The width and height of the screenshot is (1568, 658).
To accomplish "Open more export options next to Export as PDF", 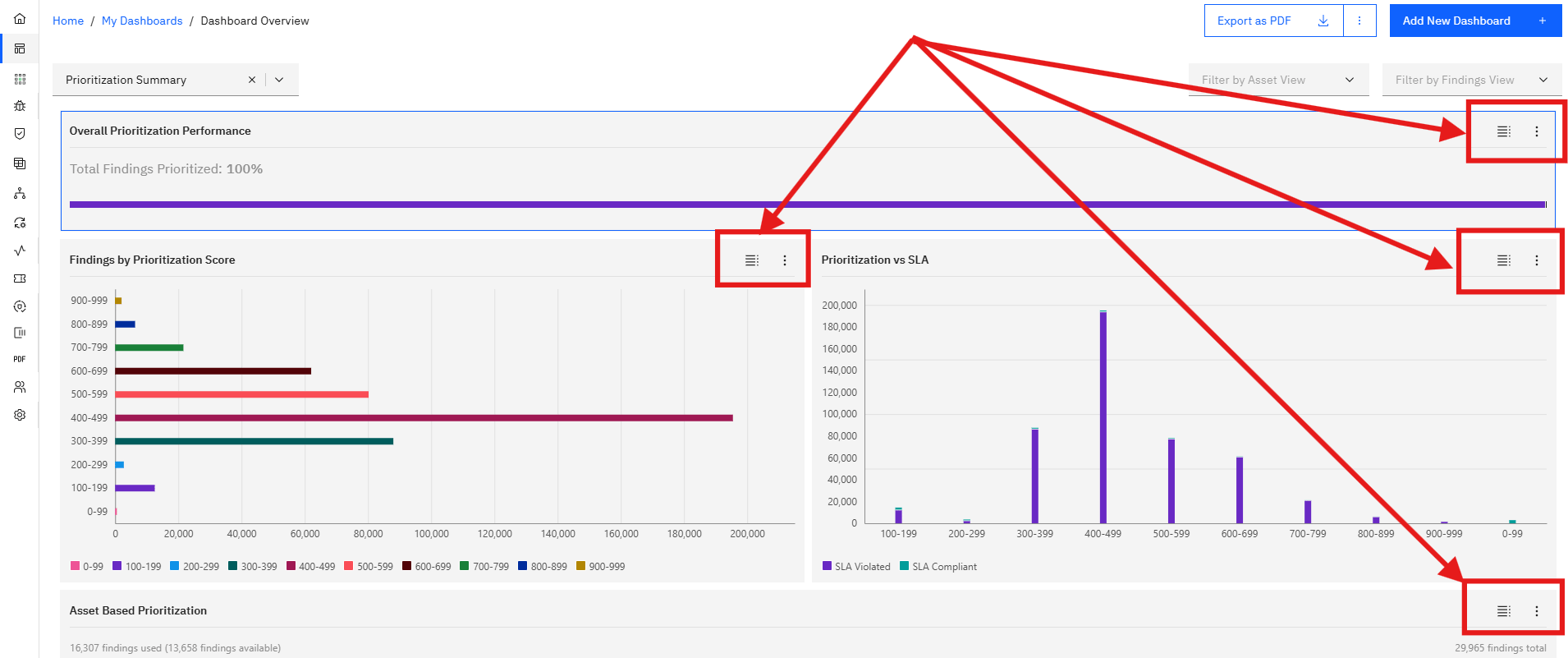I will (1359, 21).
